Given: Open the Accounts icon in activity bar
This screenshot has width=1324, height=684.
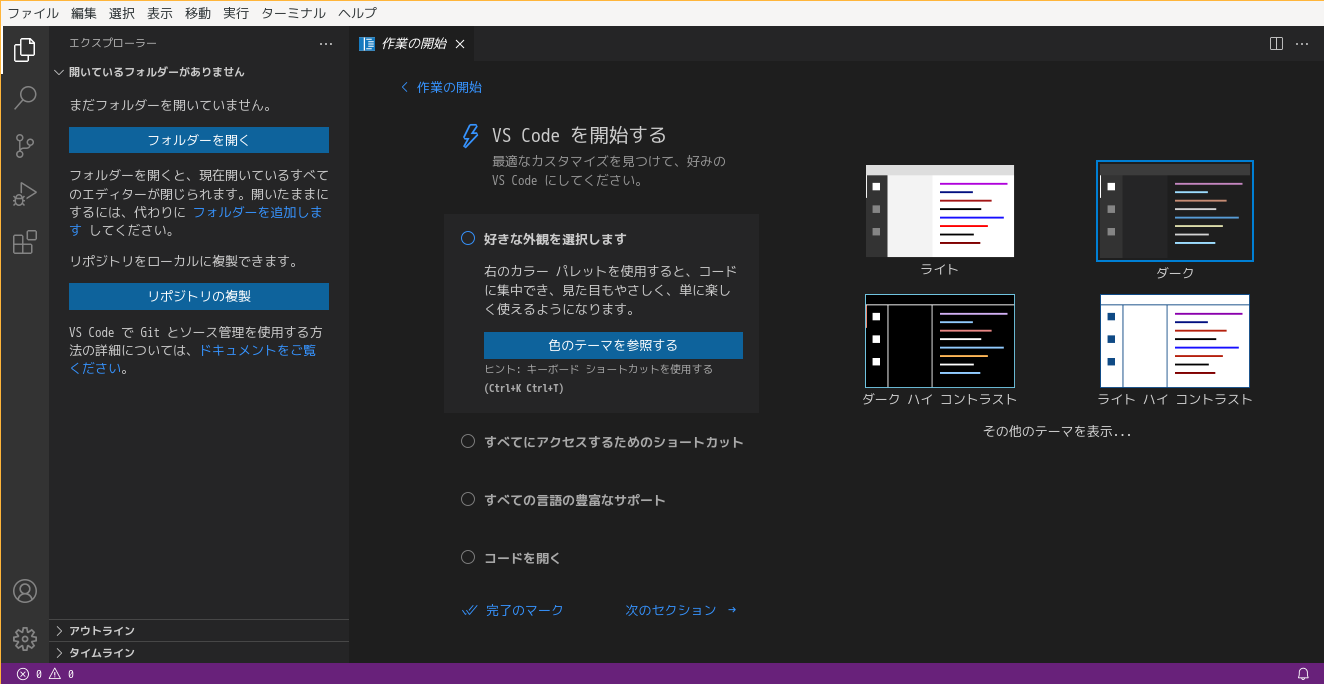Looking at the screenshot, I should pyautogui.click(x=25, y=591).
